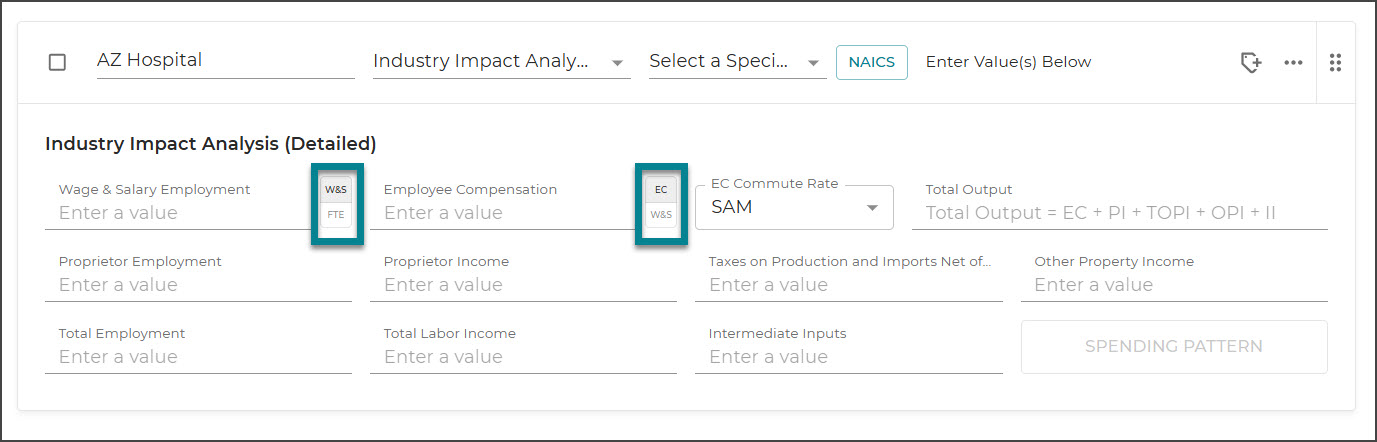The width and height of the screenshot is (1377, 442).
Task: Open the EC Commute Rate SAM dropdown
Action: [x=794, y=208]
